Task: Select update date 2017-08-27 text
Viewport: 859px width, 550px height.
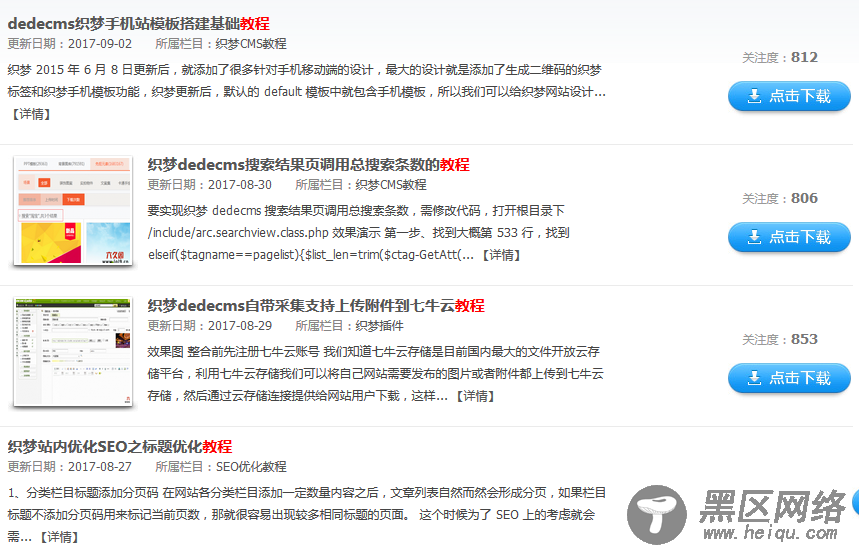Action: (x=100, y=467)
